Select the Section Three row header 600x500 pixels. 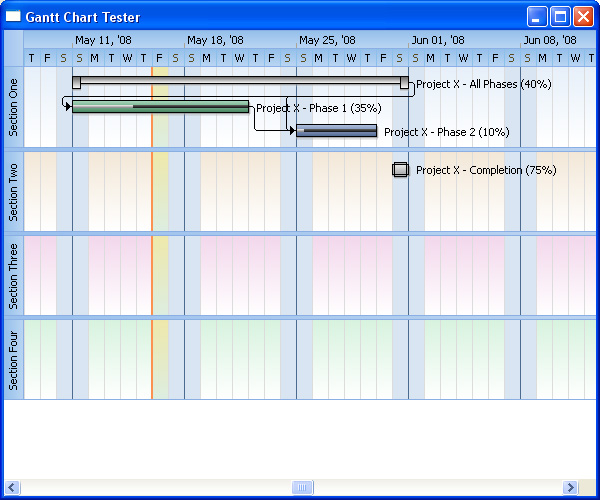tap(14, 276)
